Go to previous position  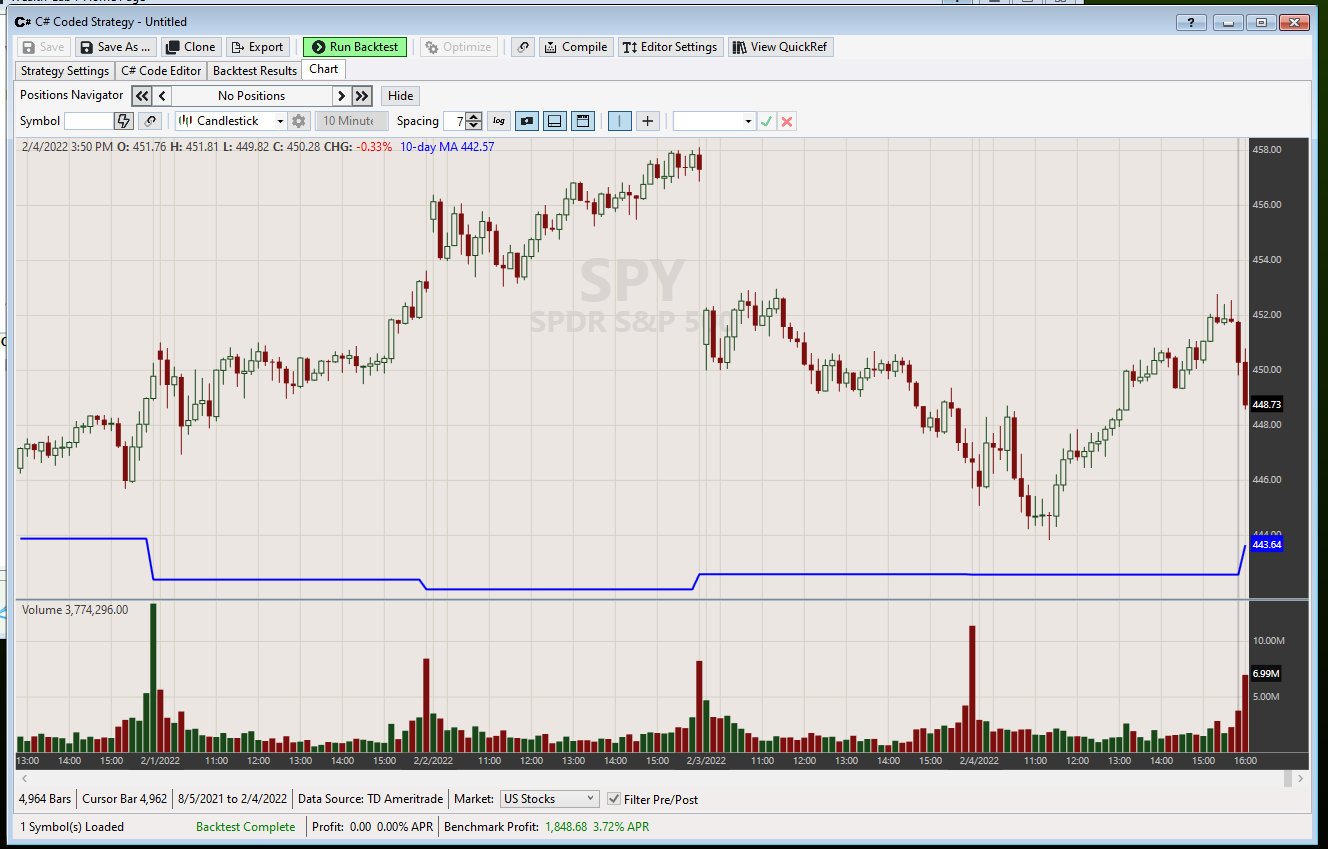(x=162, y=96)
